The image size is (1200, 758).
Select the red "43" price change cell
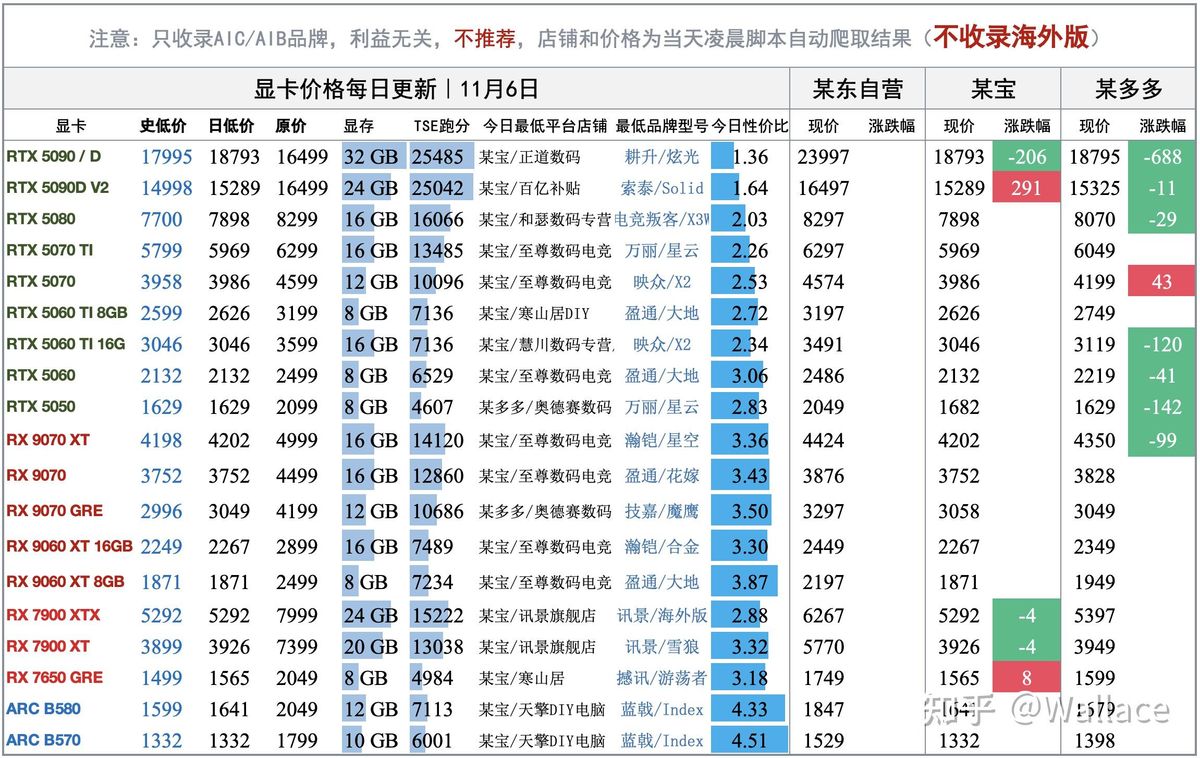point(1161,282)
